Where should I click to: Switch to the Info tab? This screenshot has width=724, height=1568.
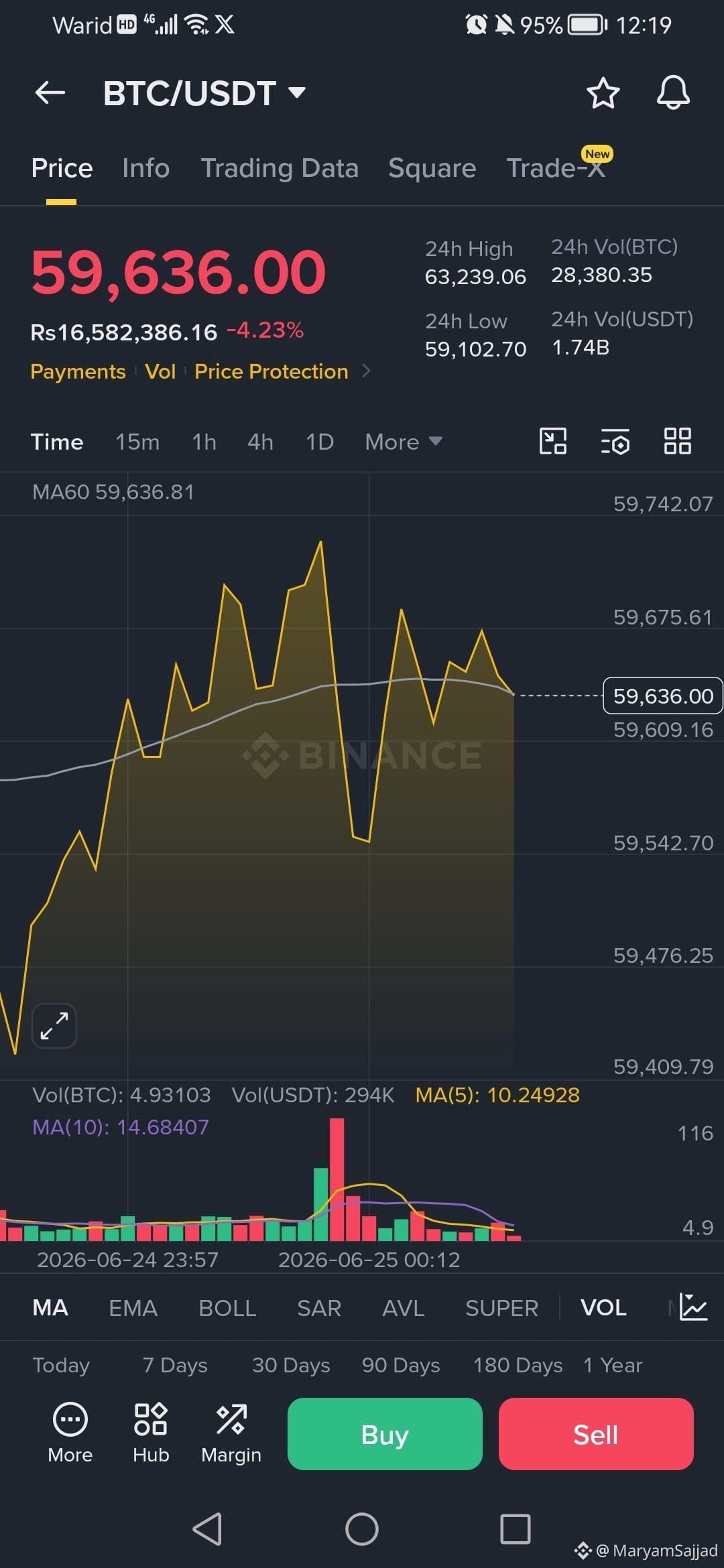(145, 168)
